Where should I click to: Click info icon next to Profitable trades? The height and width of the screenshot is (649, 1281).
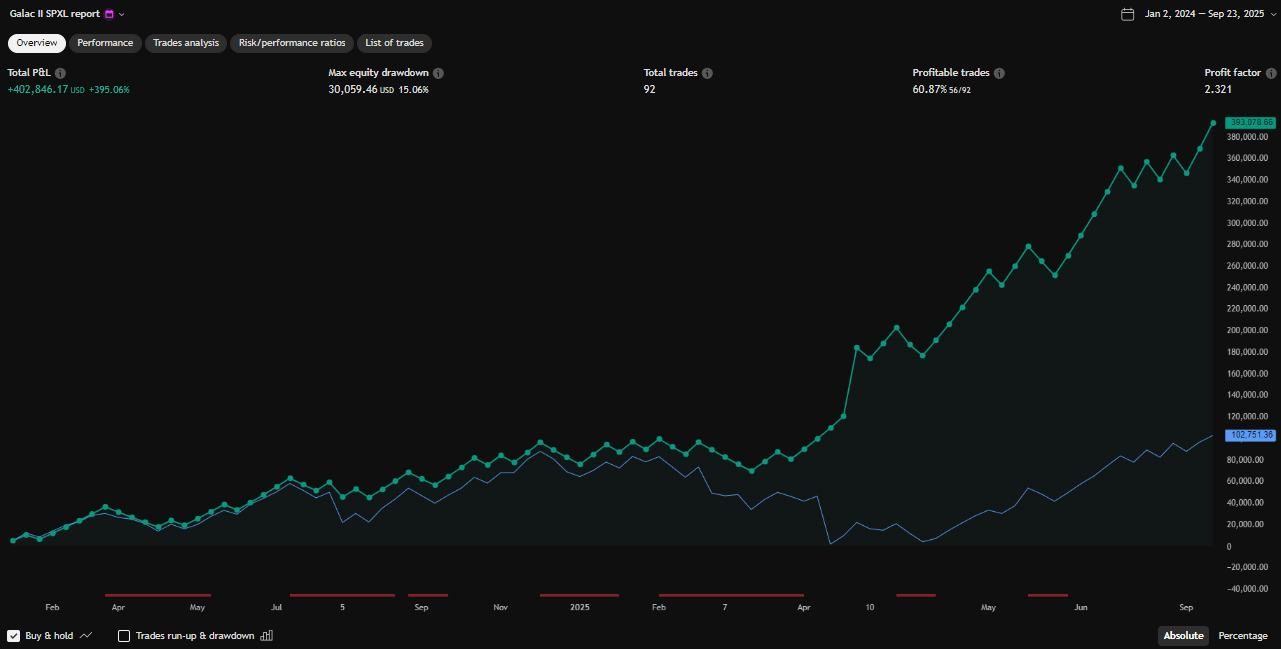(x=999, y=73)
